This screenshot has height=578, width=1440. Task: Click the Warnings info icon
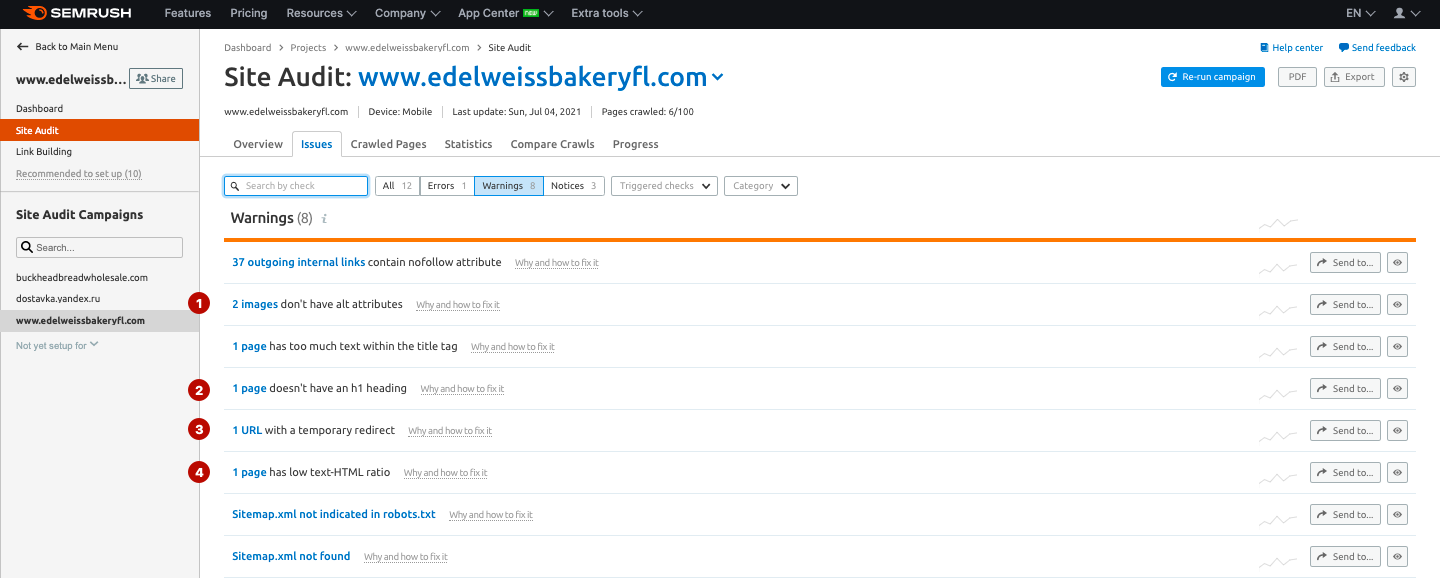(324, 218)
